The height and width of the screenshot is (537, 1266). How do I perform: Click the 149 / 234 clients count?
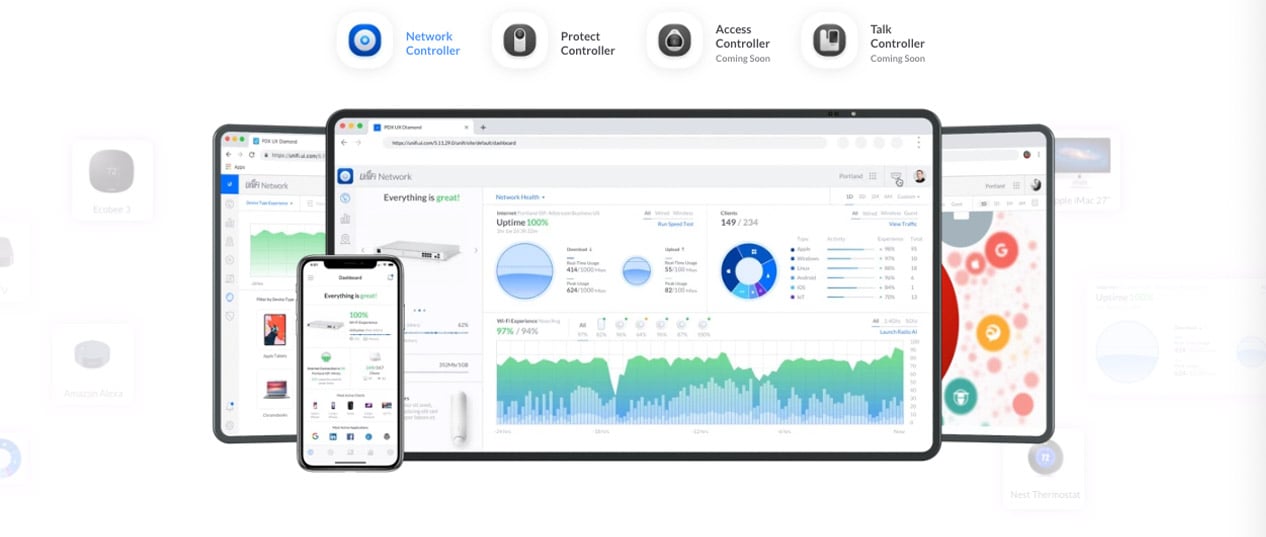click(x=740, y=222)
